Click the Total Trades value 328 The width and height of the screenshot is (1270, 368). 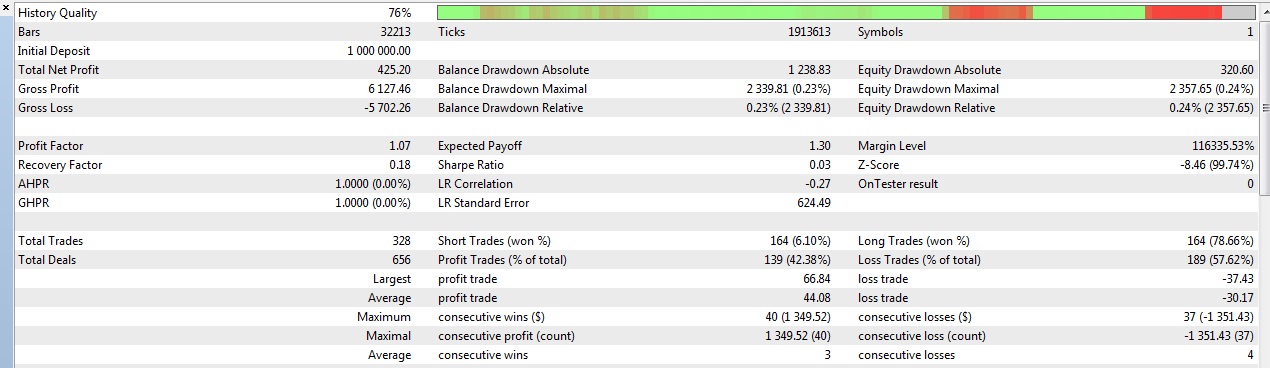(401, 241)
